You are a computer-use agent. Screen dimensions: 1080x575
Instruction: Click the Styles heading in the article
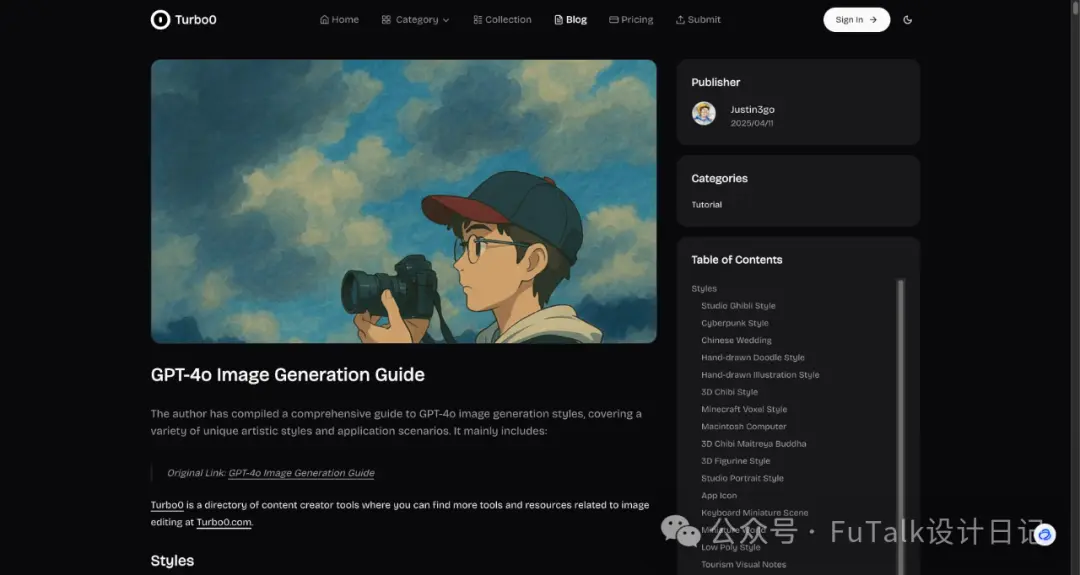tap(172, 561)
